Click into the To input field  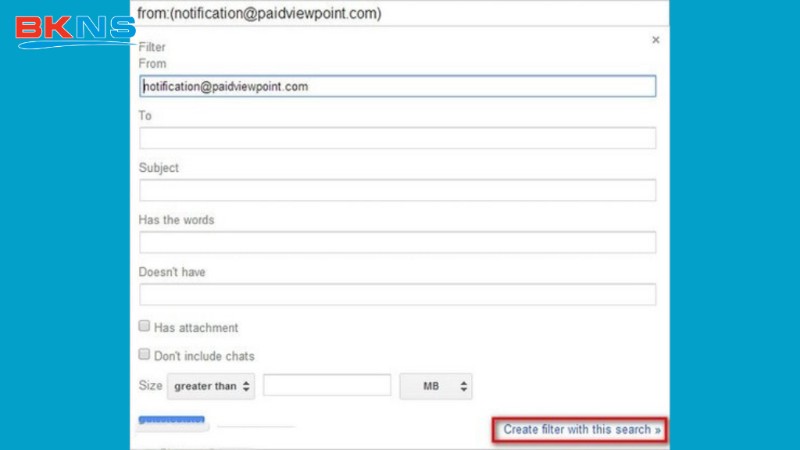point(397,138)
